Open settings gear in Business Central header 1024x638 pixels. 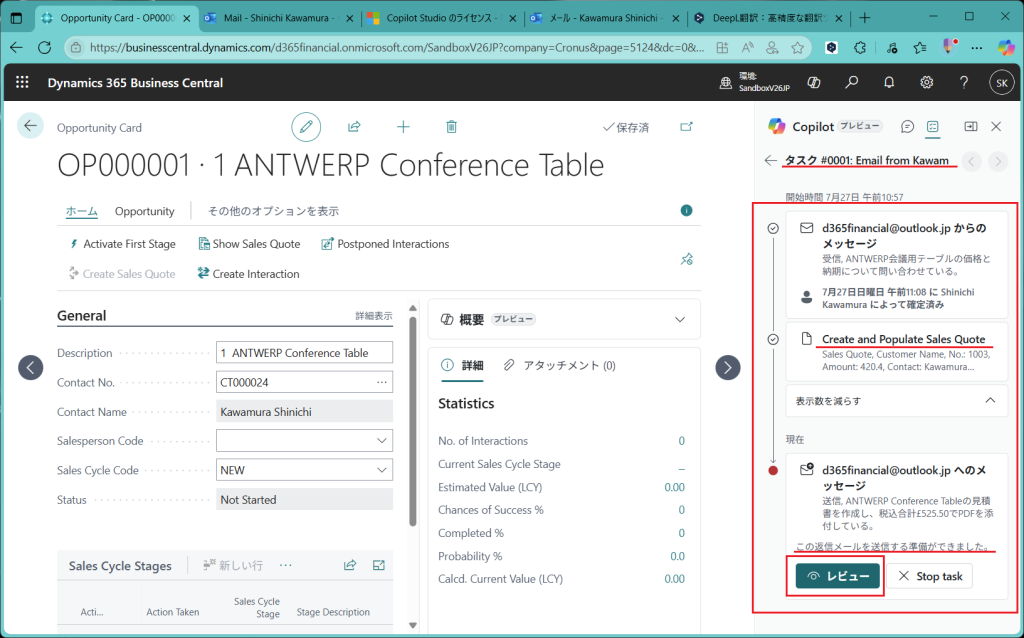[x=927, y=82]
